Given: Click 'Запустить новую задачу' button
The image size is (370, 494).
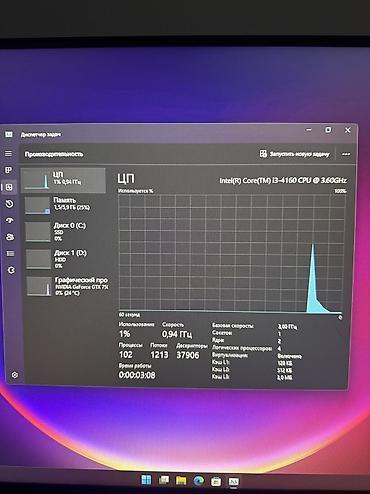Looking at the screenshot, I should pos(295,154).
